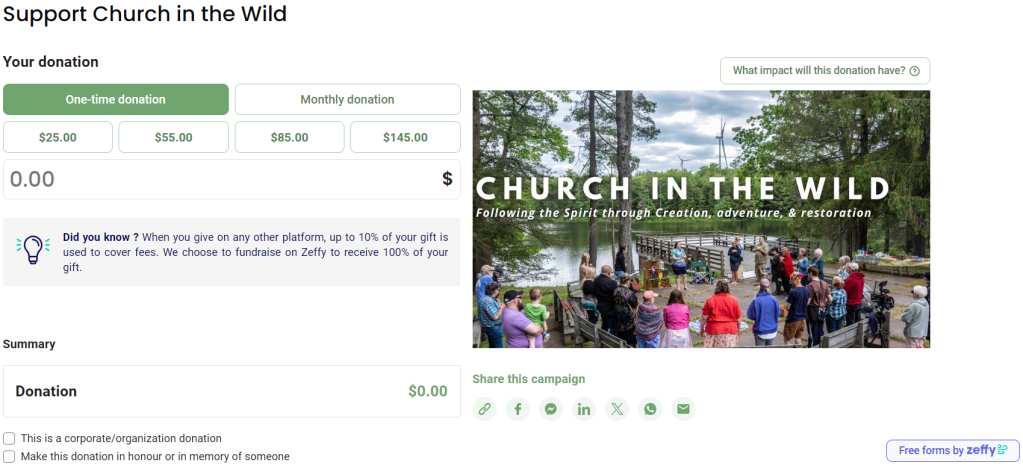Share campaign via WhatsApp
The height and width of the screenshot is (468, 1023).
coord(650,408)
